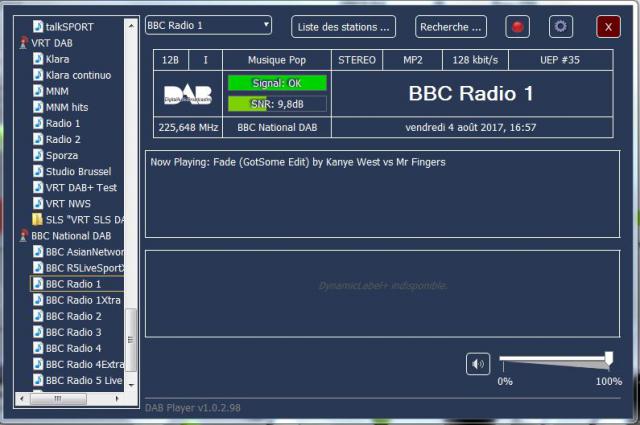Click the 225,648 MHz frequency cell
The width and height of the screenshot is (640, 425).
pyautogui.click(x=188, y=127)
